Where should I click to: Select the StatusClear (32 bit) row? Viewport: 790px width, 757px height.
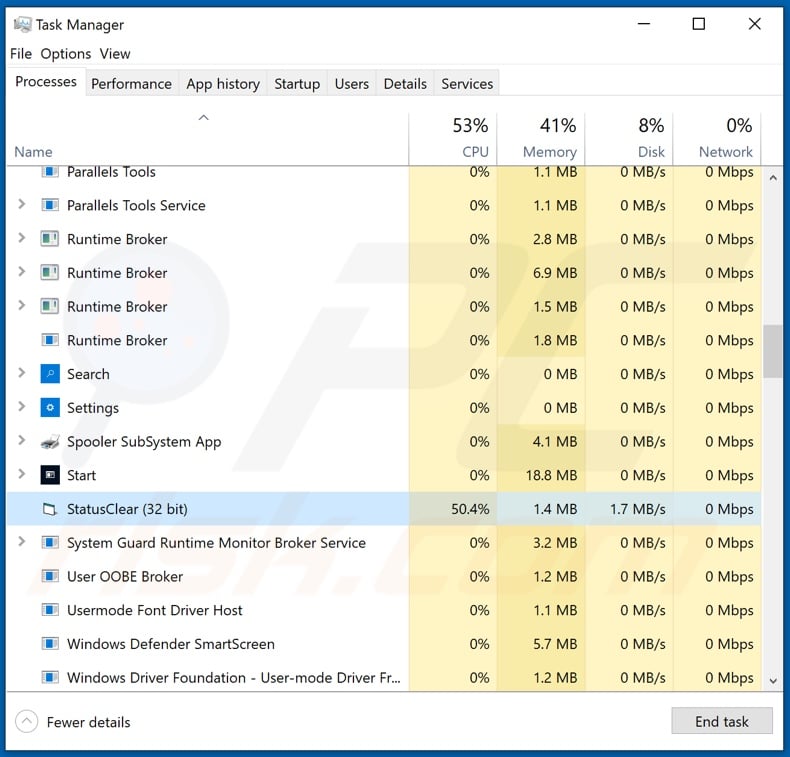[384, 509]
